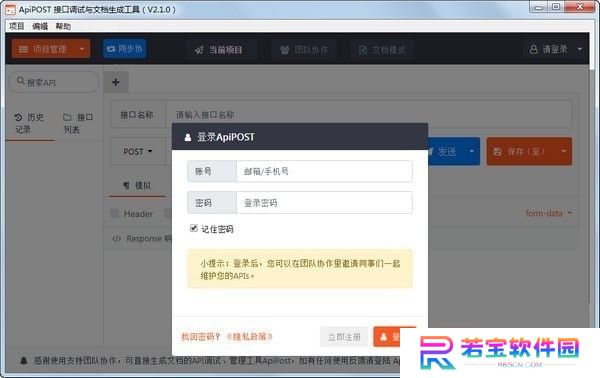Add a new tab with plus icon
This screenshot has height=378, width=600.
[x=116, y=82]
